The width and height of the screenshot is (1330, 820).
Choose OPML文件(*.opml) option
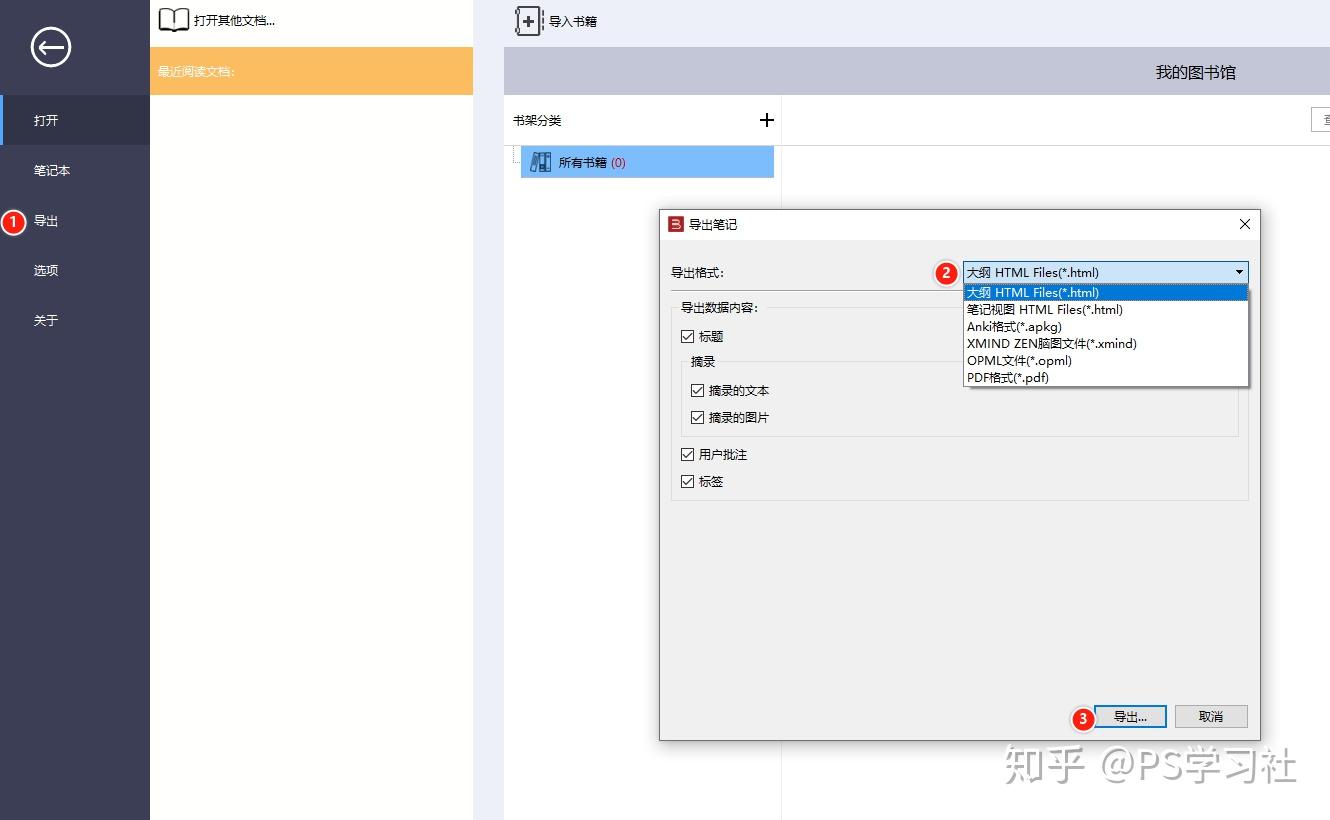[1105, 361]
